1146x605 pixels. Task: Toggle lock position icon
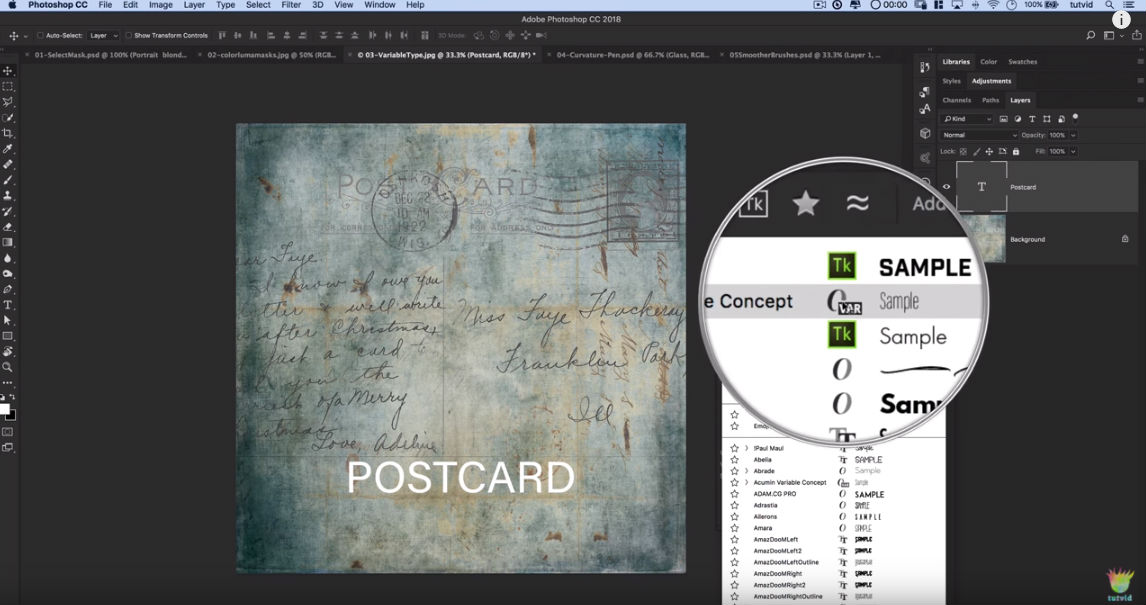click(x=989, y=151)
